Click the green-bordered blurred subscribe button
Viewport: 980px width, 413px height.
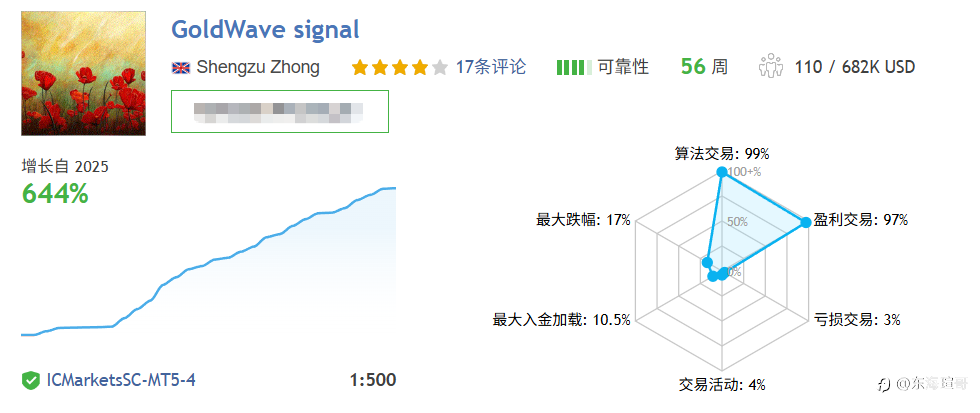(x=280, y=111)
